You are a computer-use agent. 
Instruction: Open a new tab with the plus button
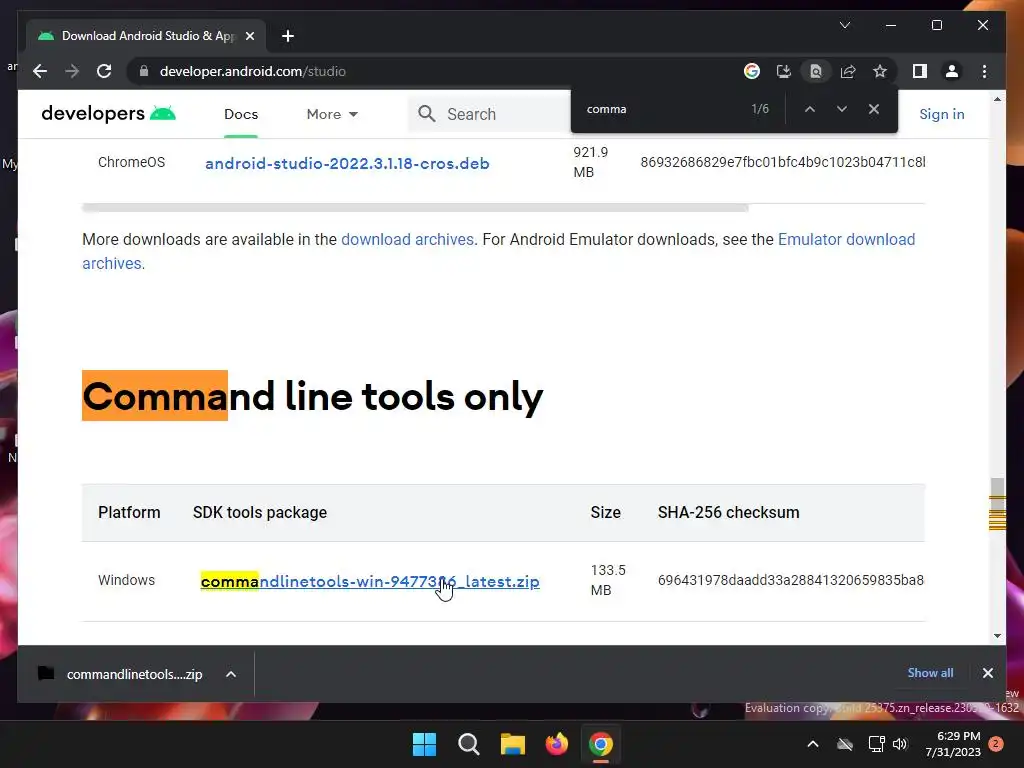287,36
